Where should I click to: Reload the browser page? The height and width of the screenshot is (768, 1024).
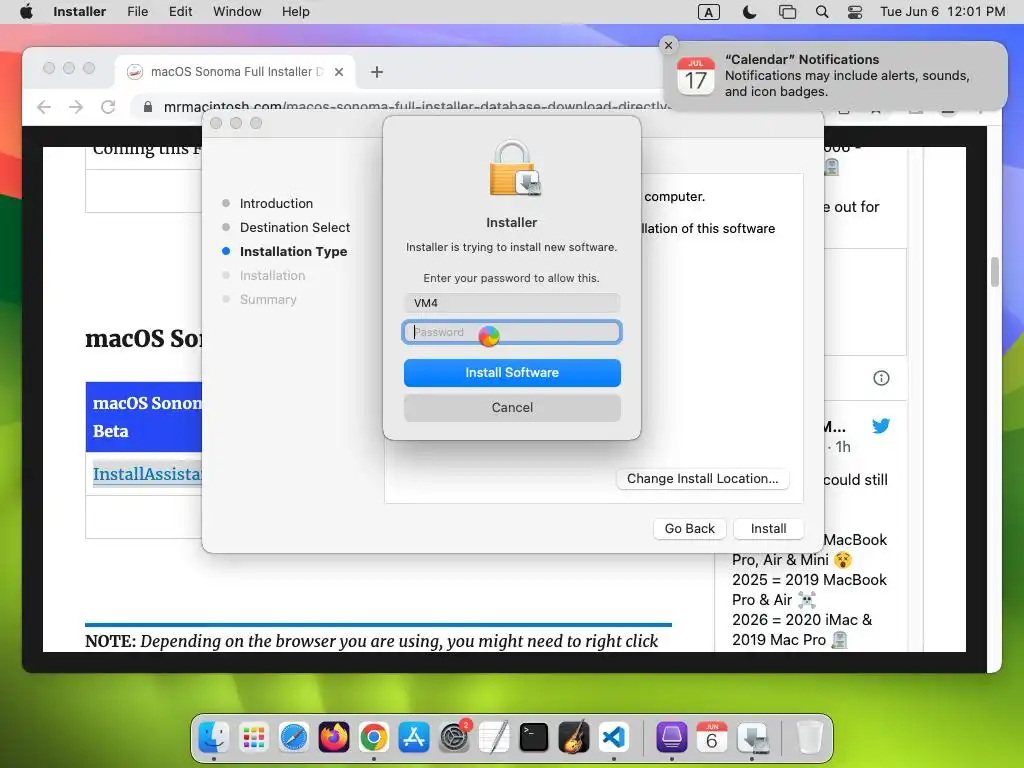point(108,107)
